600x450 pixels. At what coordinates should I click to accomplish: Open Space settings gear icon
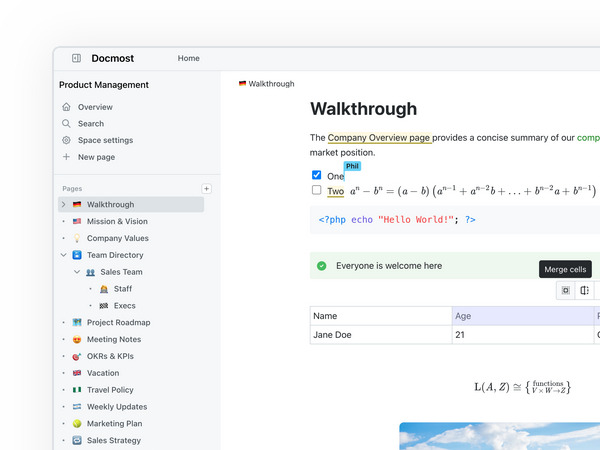coord(66,140)
